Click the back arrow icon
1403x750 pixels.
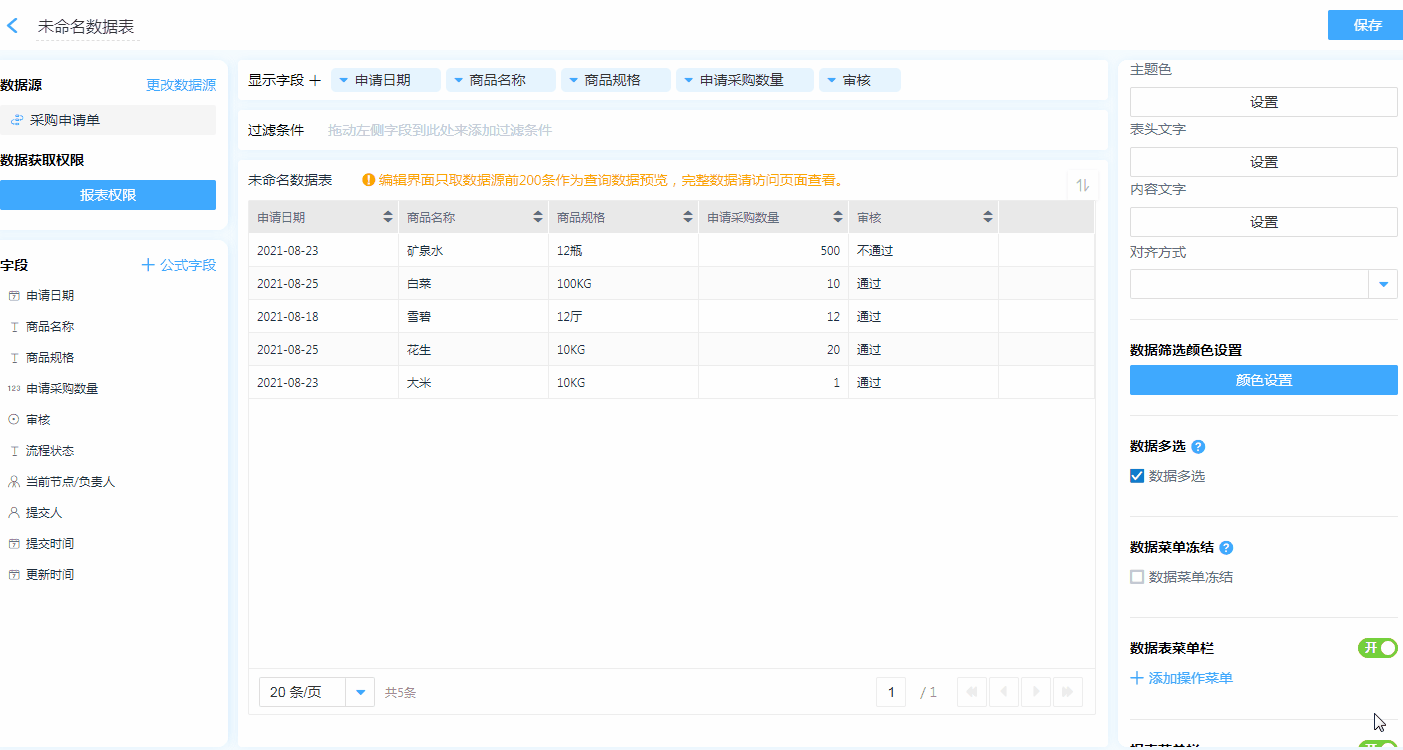13,26
